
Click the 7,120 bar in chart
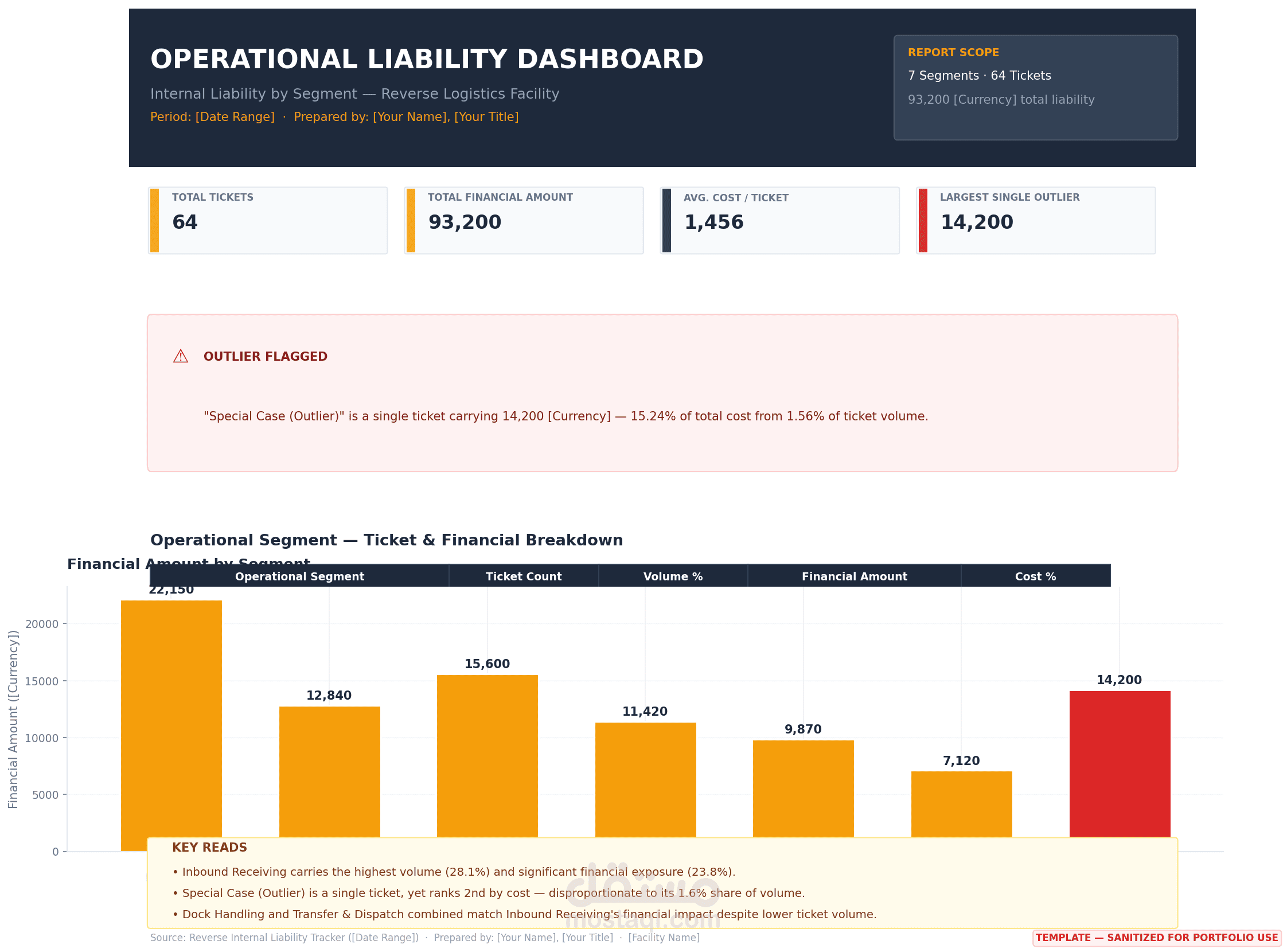[961, 804]
